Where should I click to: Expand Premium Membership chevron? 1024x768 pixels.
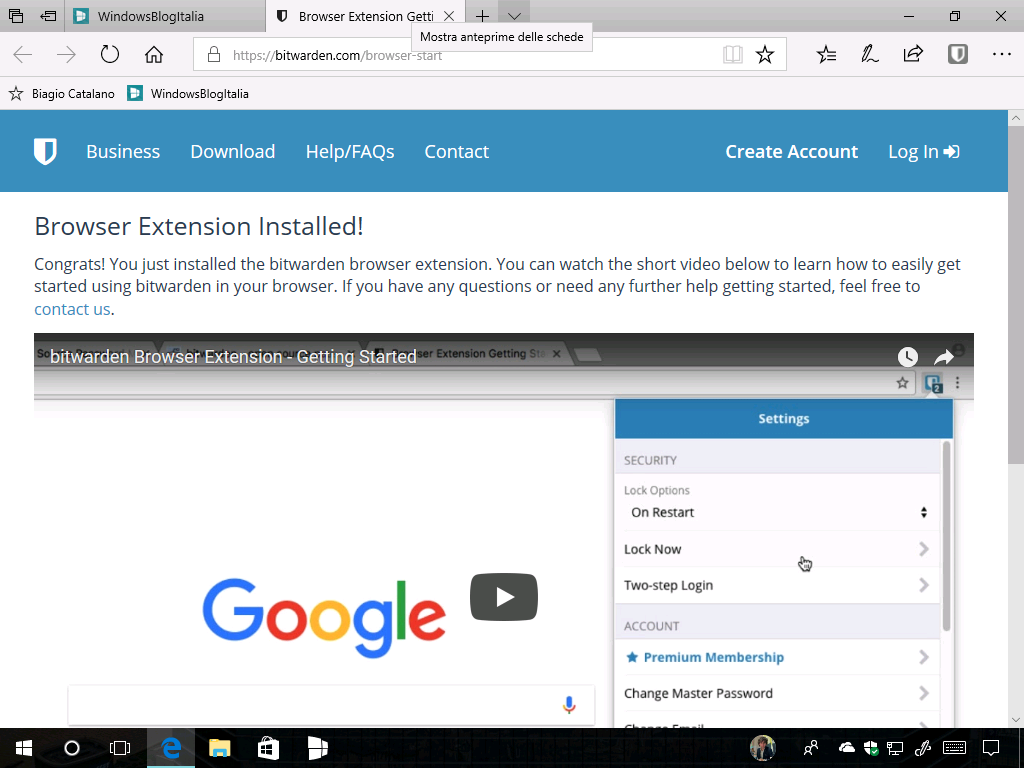point(923,657)
